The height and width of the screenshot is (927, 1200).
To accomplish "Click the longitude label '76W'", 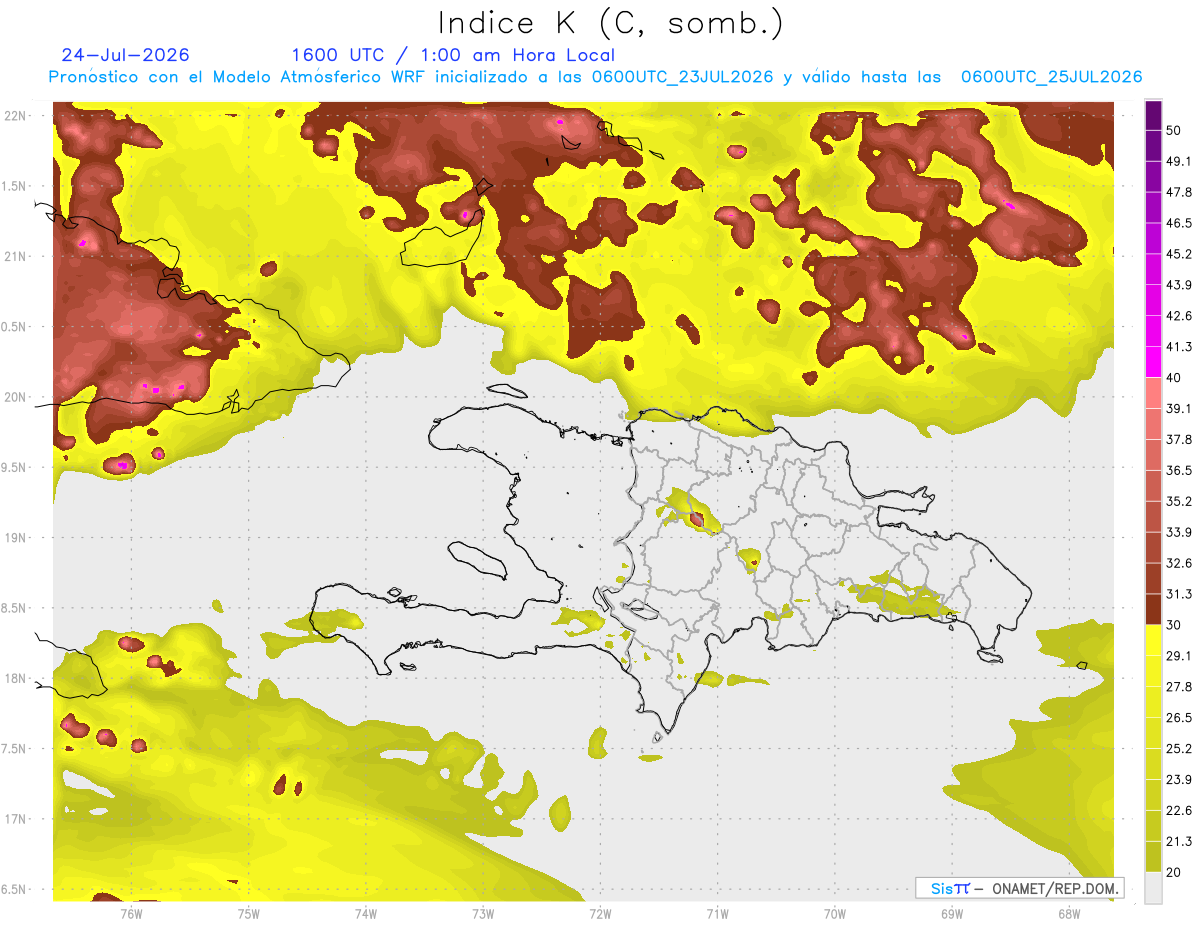I will point(131,913).
